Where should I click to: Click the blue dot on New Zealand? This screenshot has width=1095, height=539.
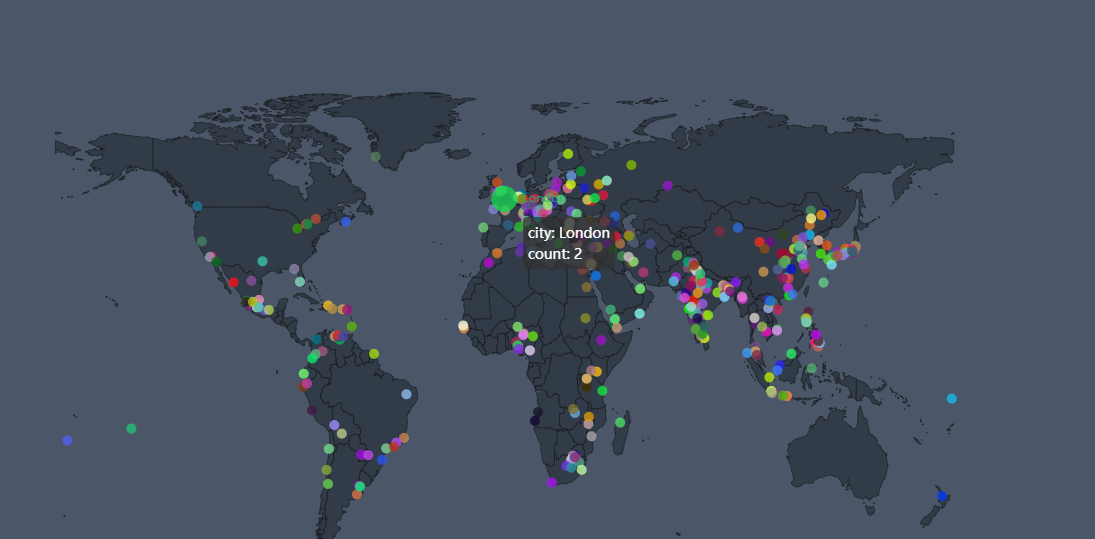(941, 496)
